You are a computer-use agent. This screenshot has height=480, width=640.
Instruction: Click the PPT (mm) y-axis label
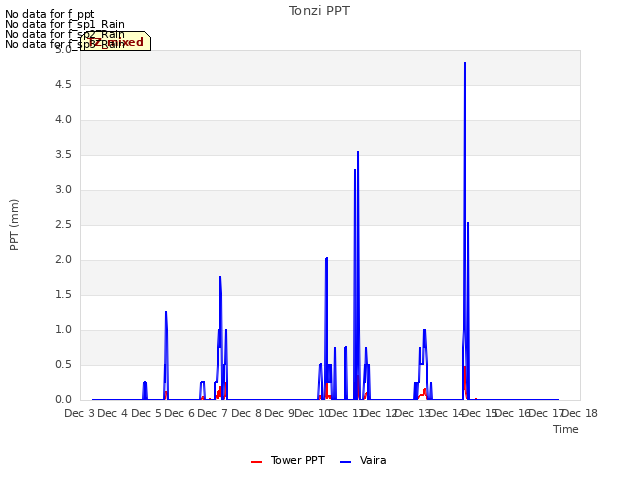pyautogui.click(x=14, y=225)
